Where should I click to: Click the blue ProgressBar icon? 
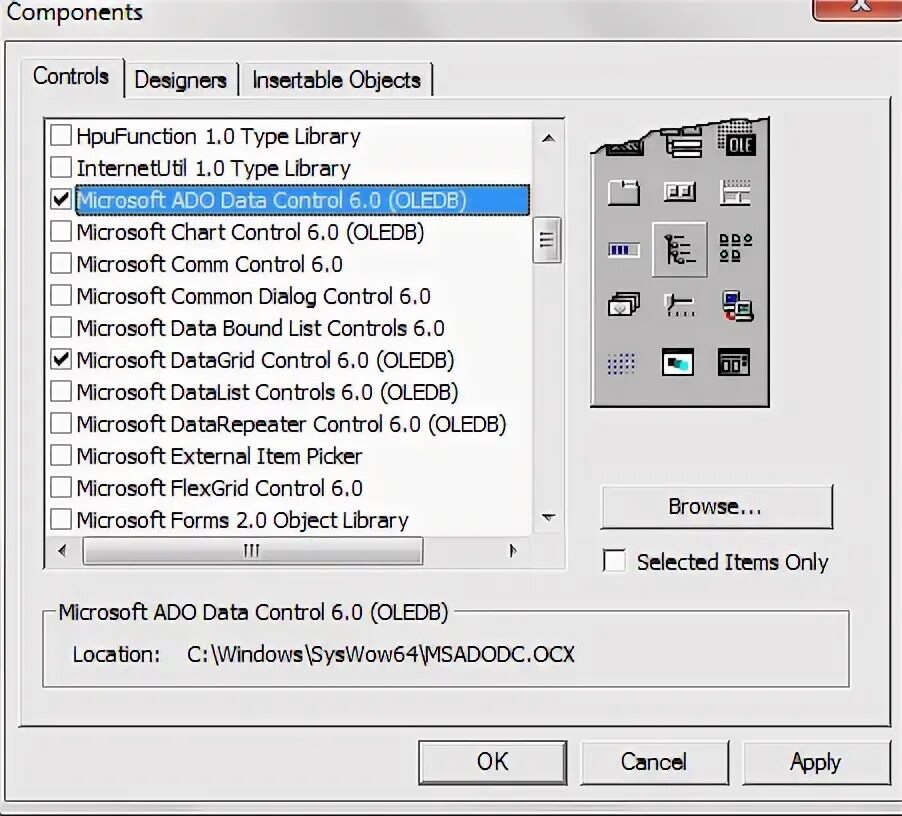click(624, 250)
